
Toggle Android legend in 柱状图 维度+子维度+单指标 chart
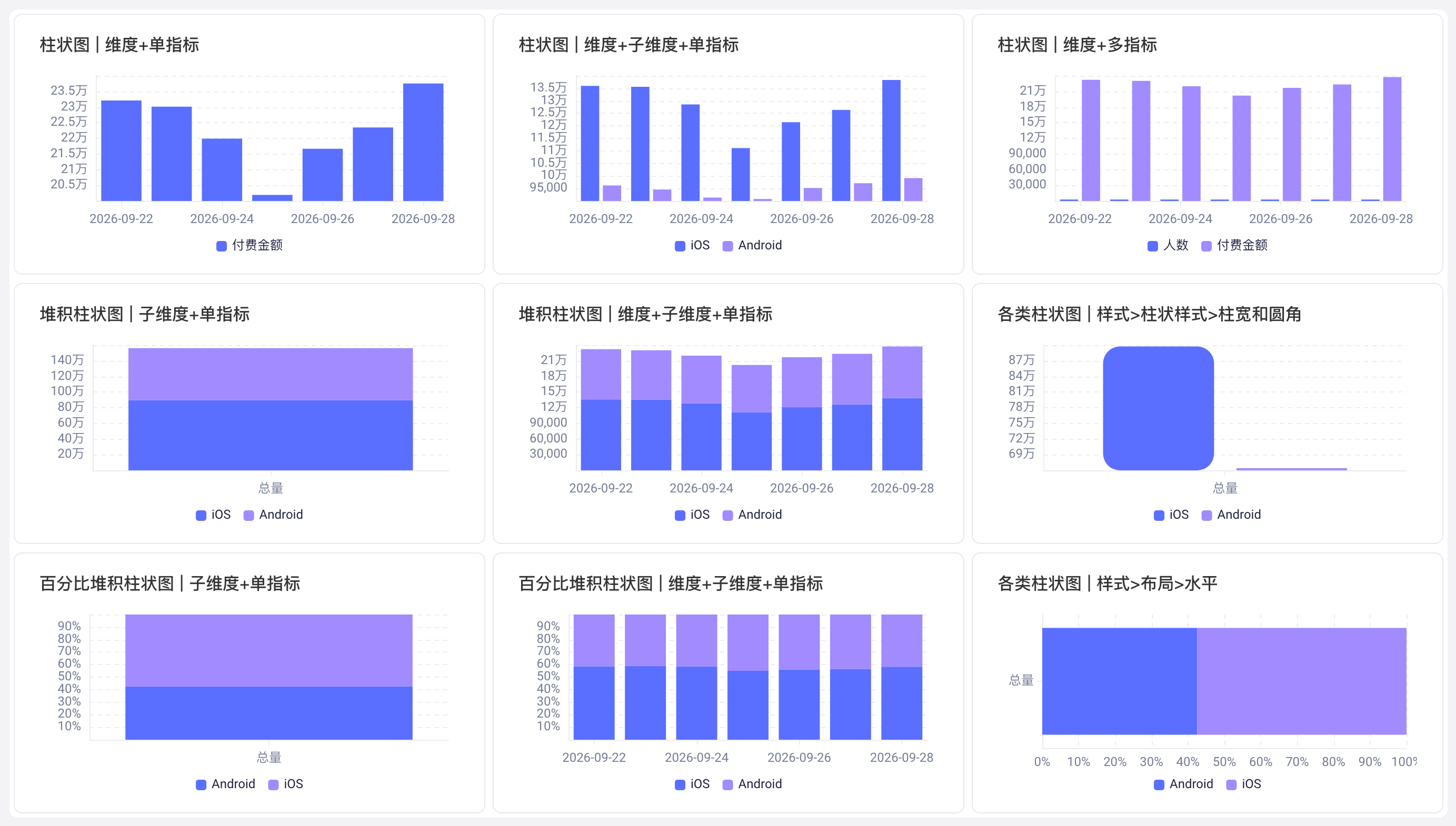(x=752, y=245)
